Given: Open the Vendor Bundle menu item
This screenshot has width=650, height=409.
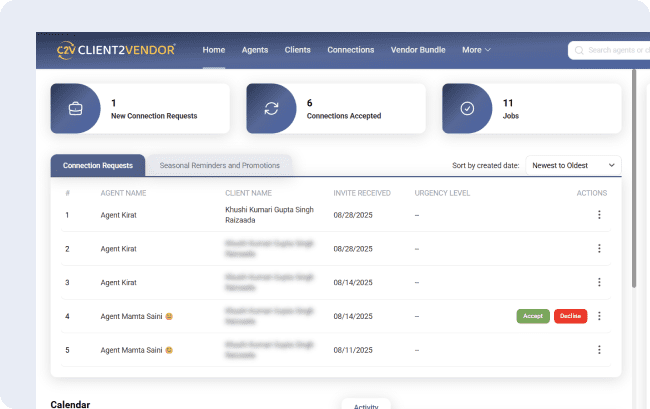Looking at the screenshot, I should [418, 50].
